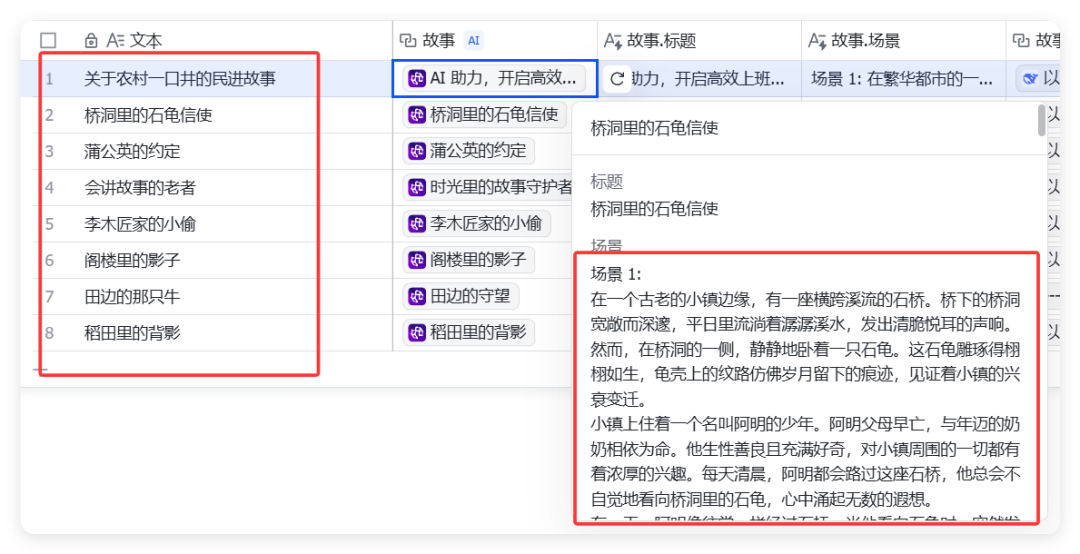The image size is (1080, 554).
Task: Select text cell 桥洞里的石龟信使 in row 2
Action: click(148, 115)
